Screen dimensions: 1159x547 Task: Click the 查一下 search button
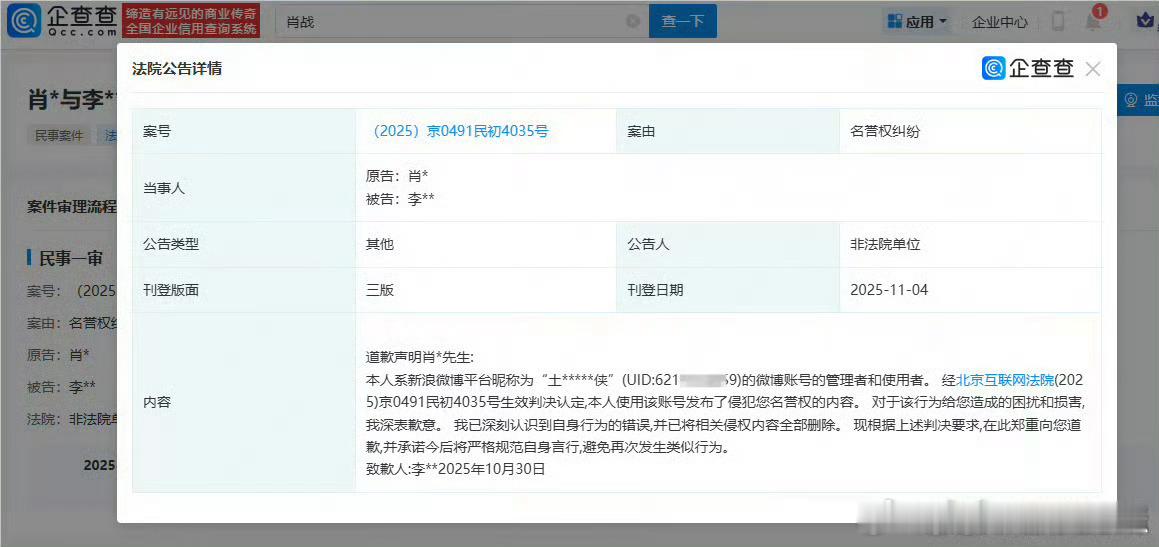coord(682,21)
